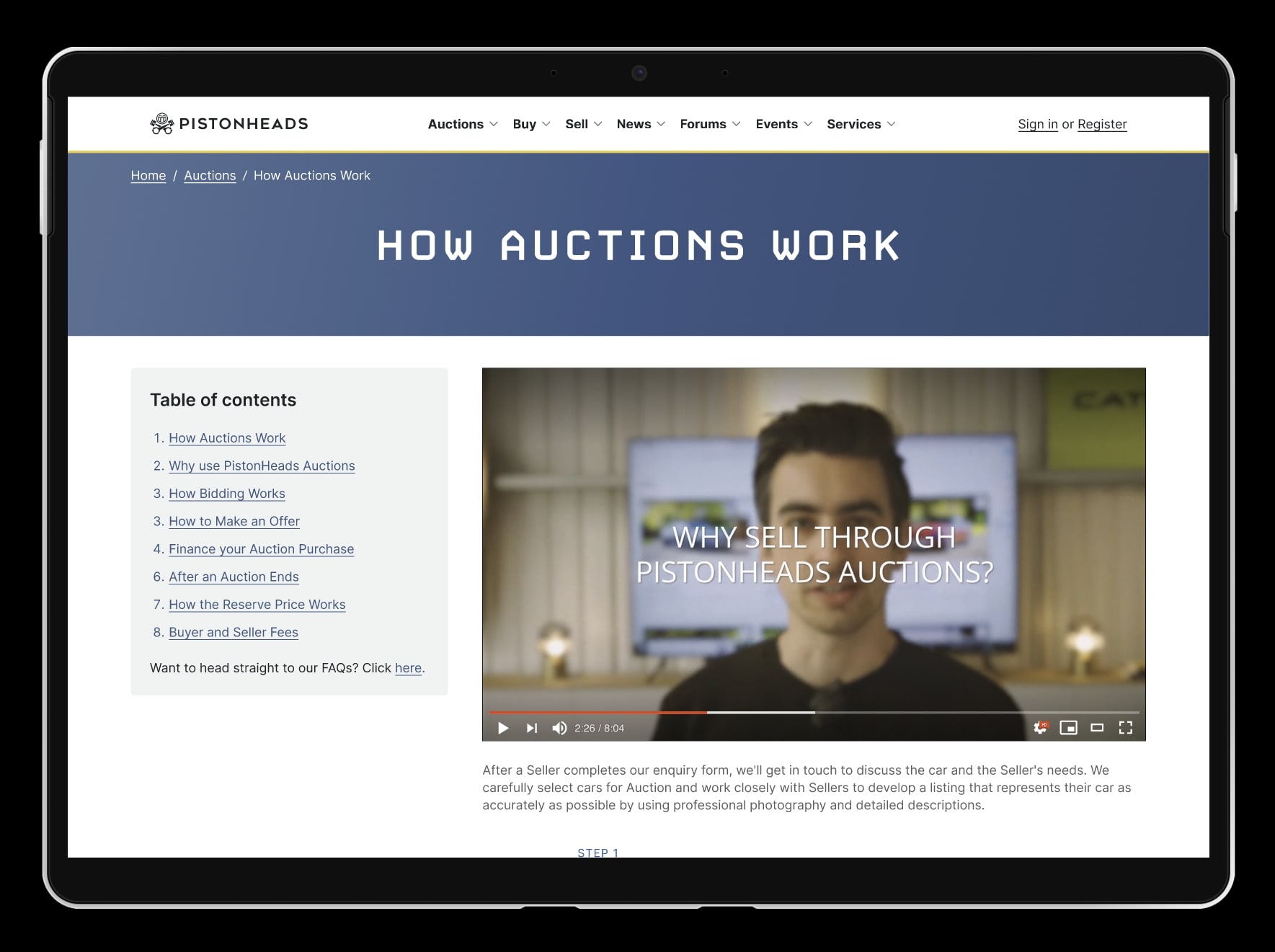This screenshot has width=1275, height=952.
Task: Mute the video via the speaker icon
Action: point(559,728)
